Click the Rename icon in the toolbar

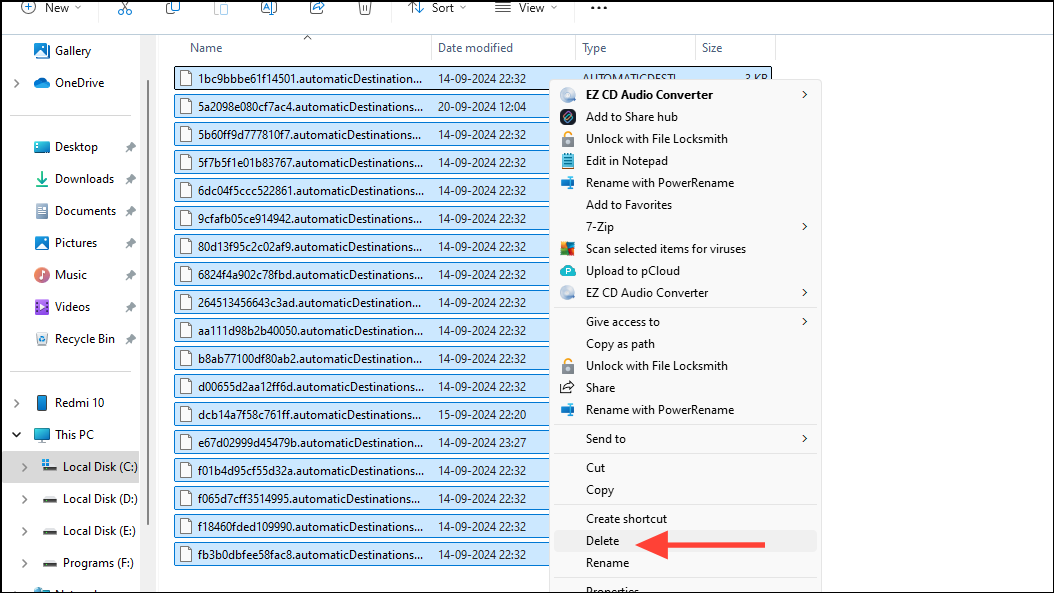coord(269,9)
